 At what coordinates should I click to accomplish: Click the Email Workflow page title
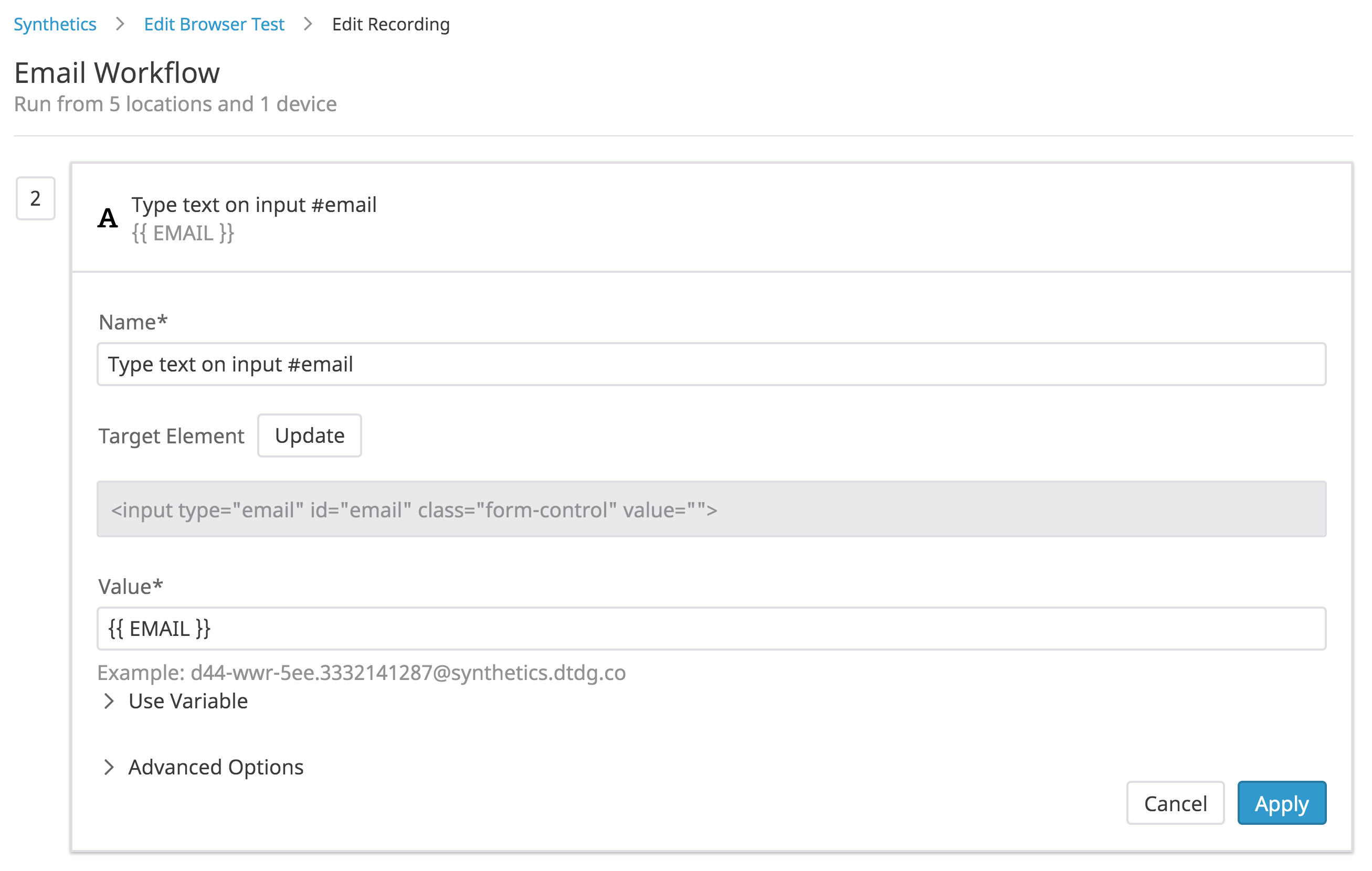pyautogui.click(x=116, y=72)
